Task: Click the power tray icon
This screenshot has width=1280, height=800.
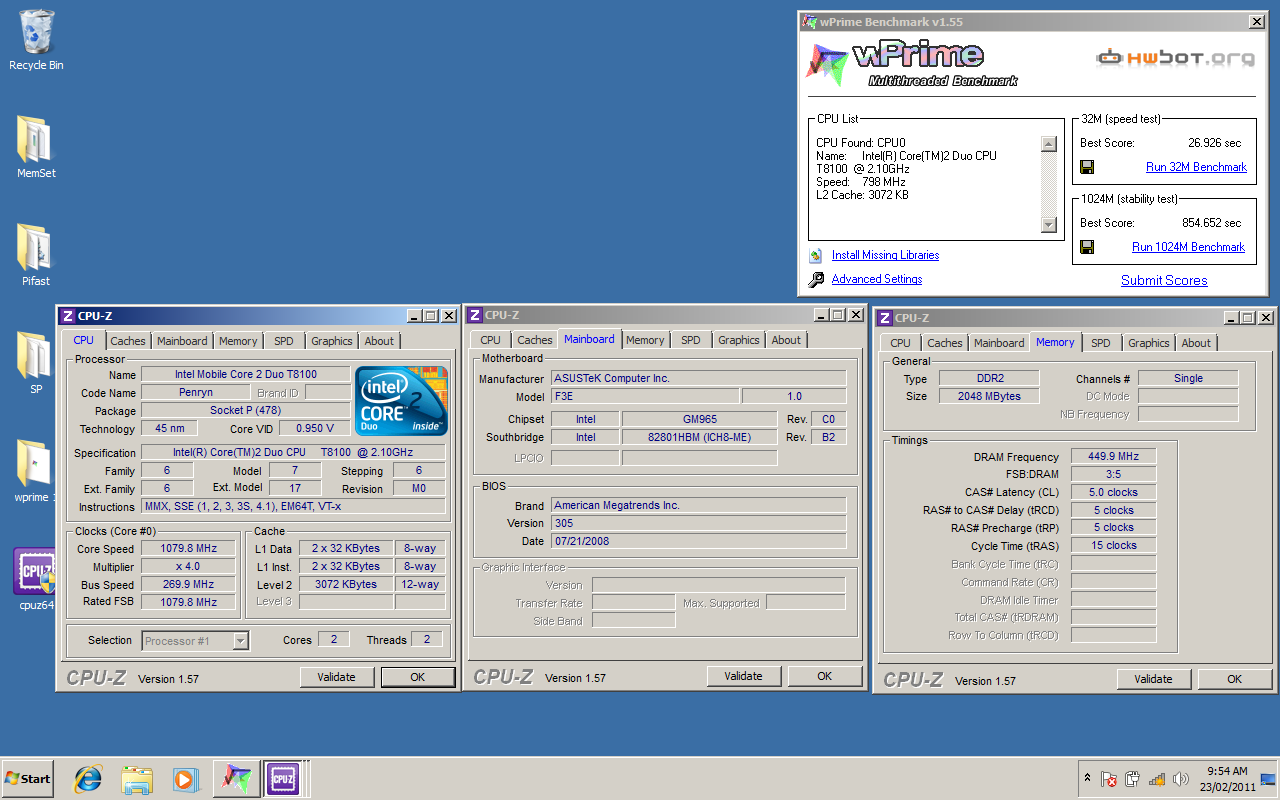Action: pos(1133,779)
